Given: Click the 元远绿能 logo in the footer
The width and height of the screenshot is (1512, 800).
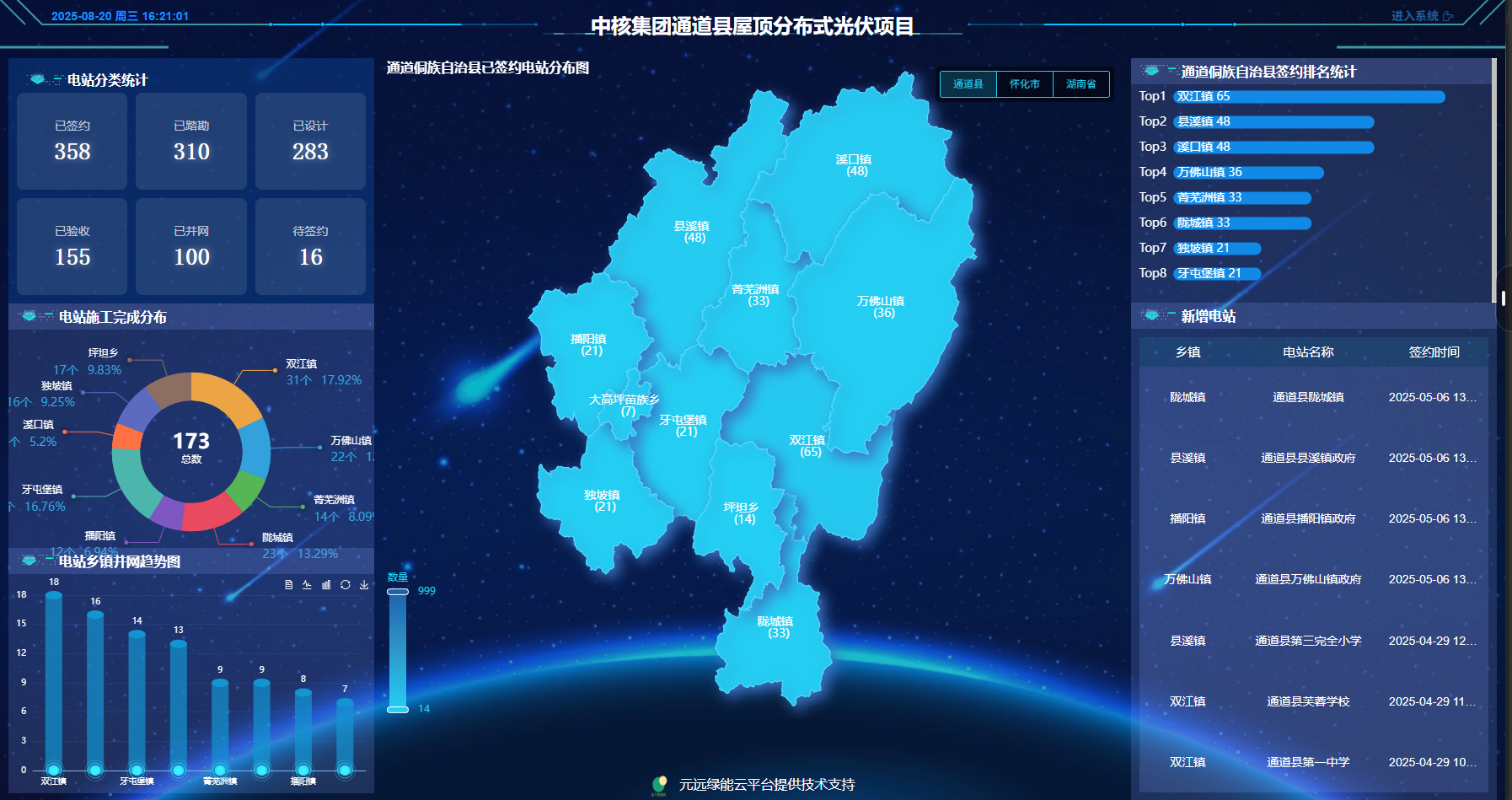Looking at the screenshot, I should click(x=659, y=785).
